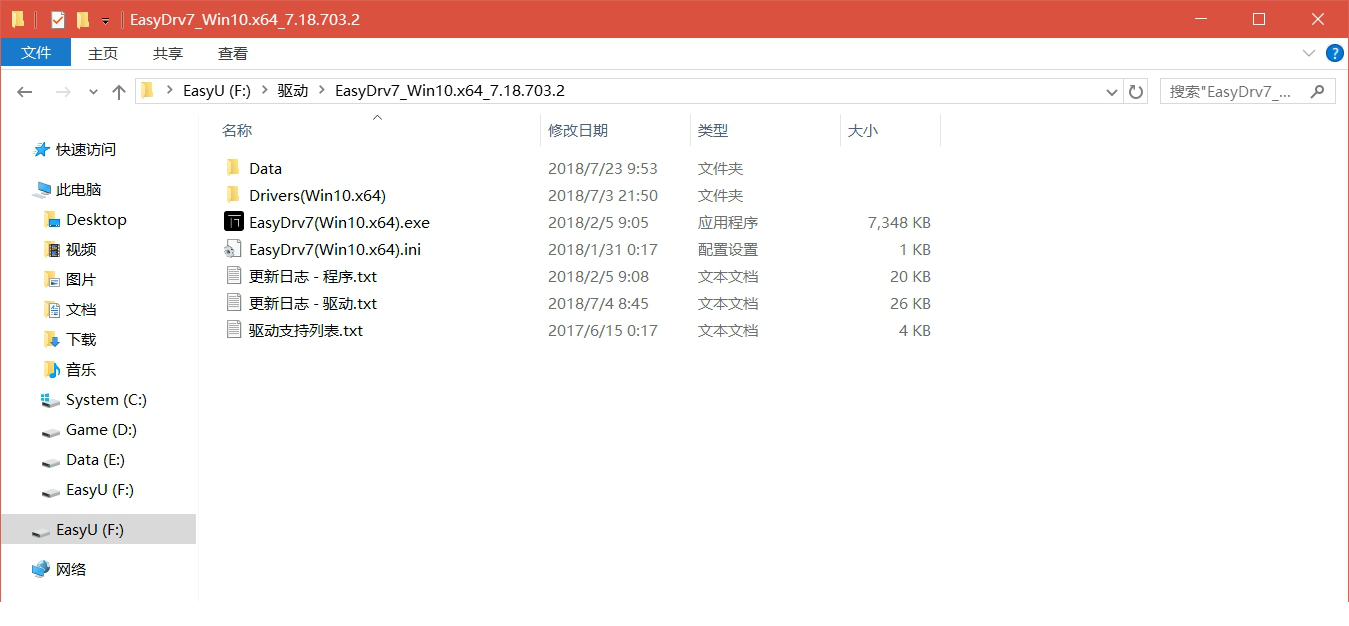This screenshot has width=1349, height=626.
Task: Open the 查看 ribbon tab
Action: click(x=233, y=53)
